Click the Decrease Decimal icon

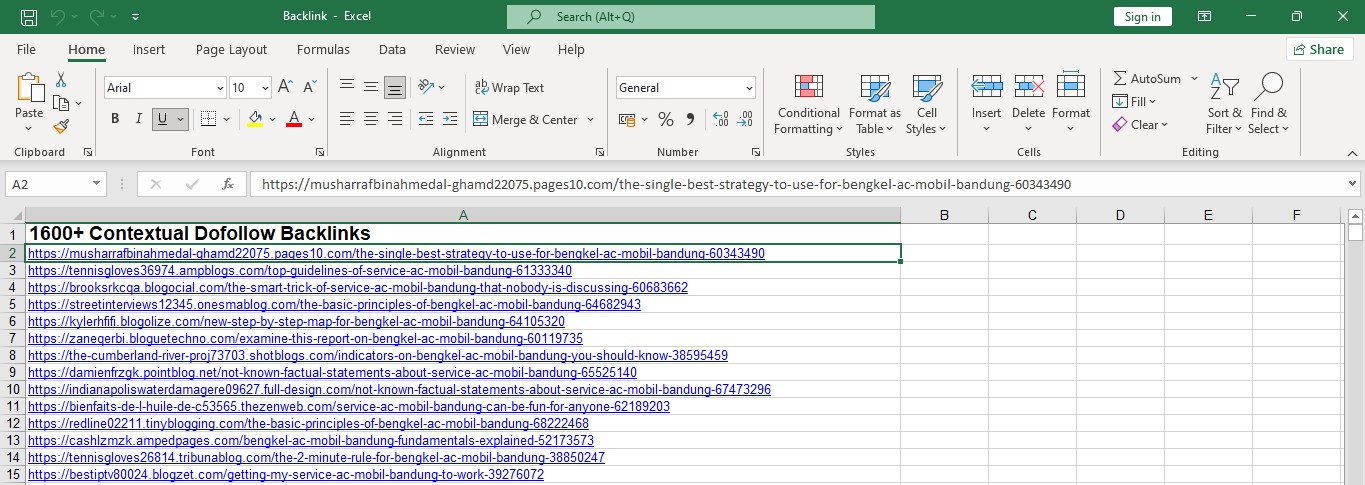click(744, 119)
